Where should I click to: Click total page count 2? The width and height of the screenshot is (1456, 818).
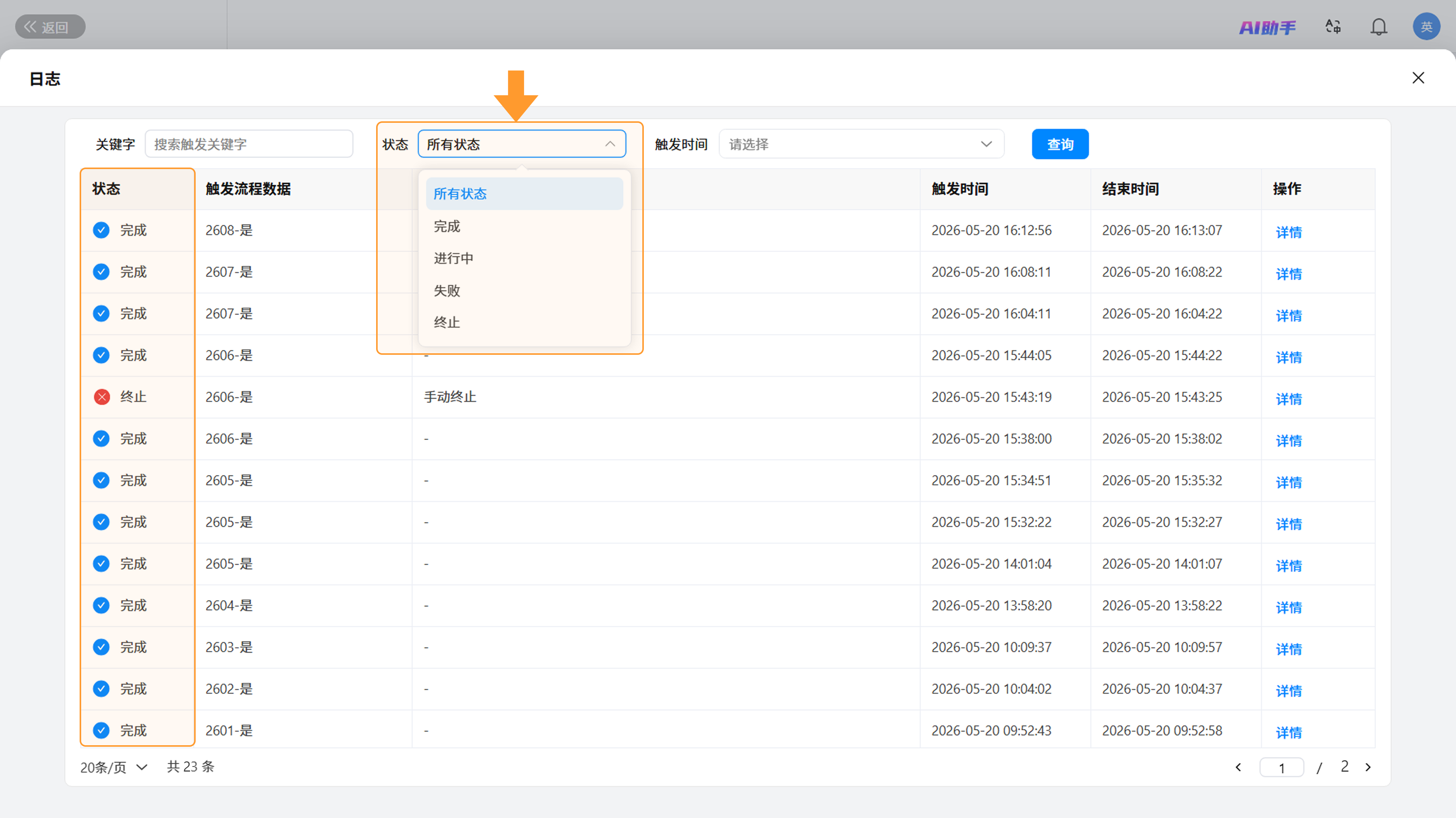pyautogui.click(x=1345, y=766)
